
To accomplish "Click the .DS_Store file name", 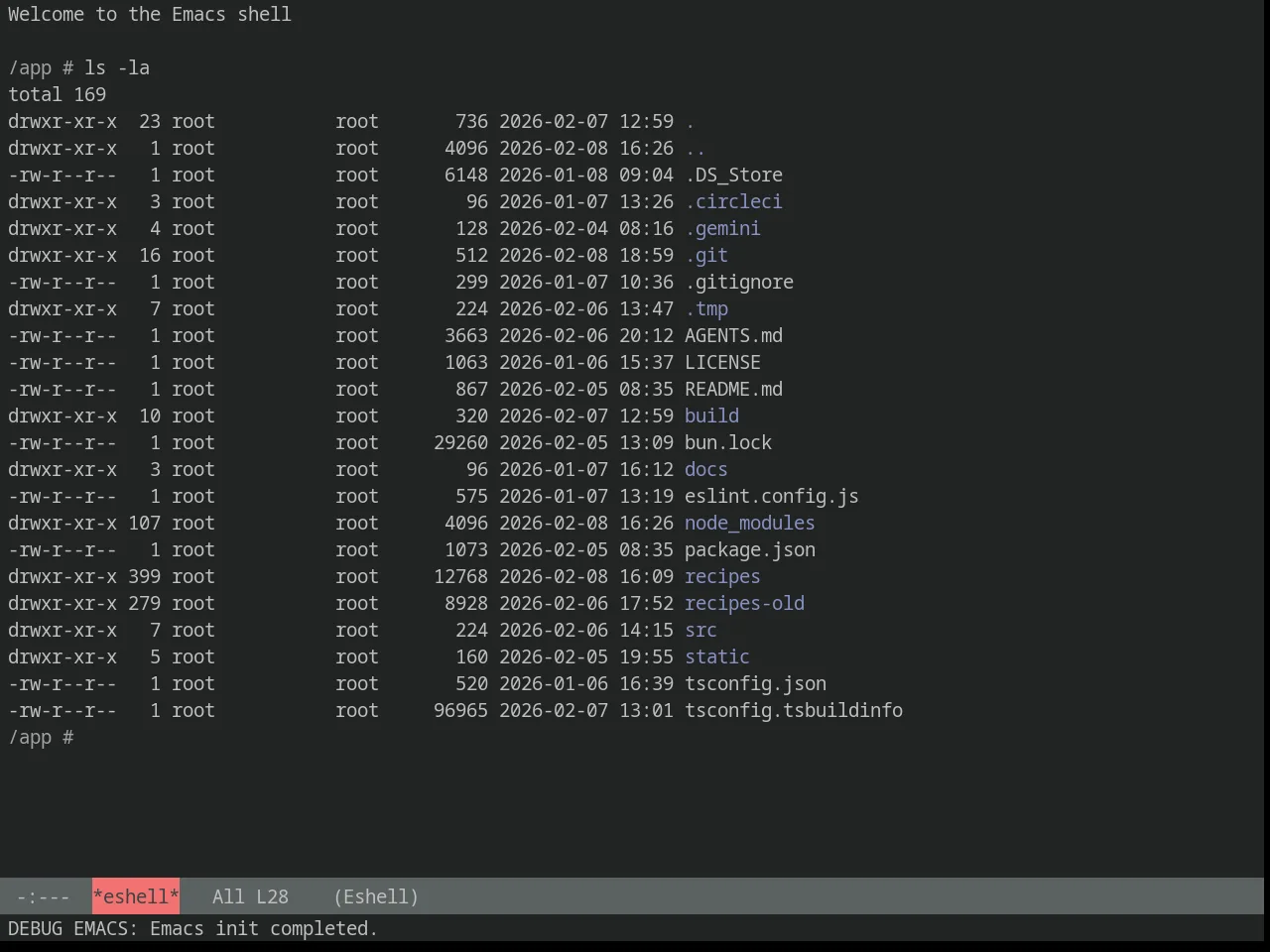I will pos(733,175).
